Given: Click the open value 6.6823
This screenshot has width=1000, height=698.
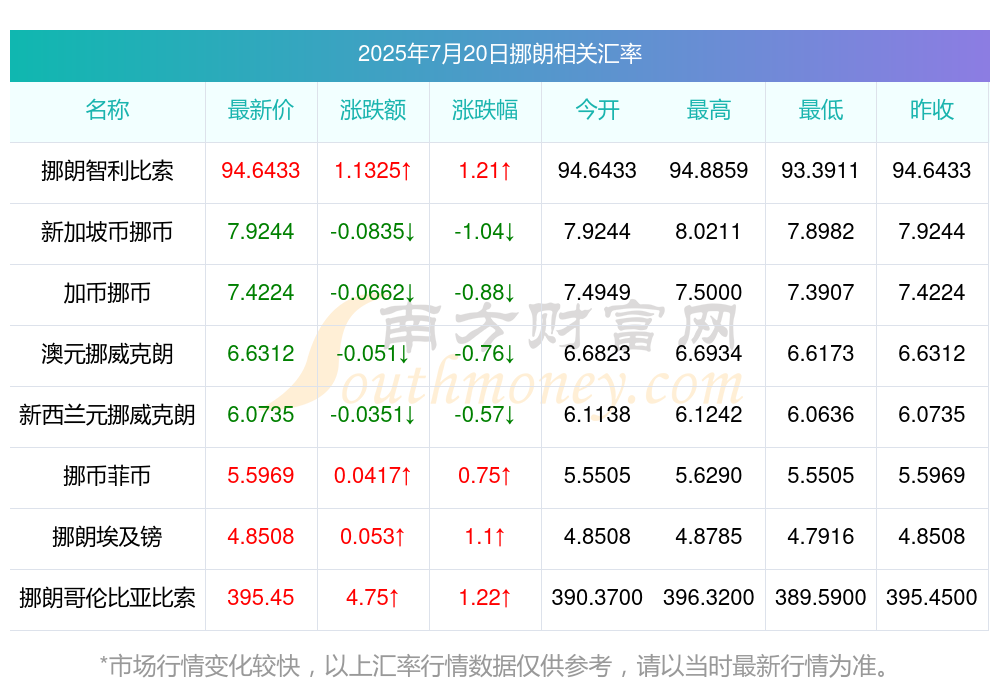Looking at the screenshot, I should click(597, 353).
